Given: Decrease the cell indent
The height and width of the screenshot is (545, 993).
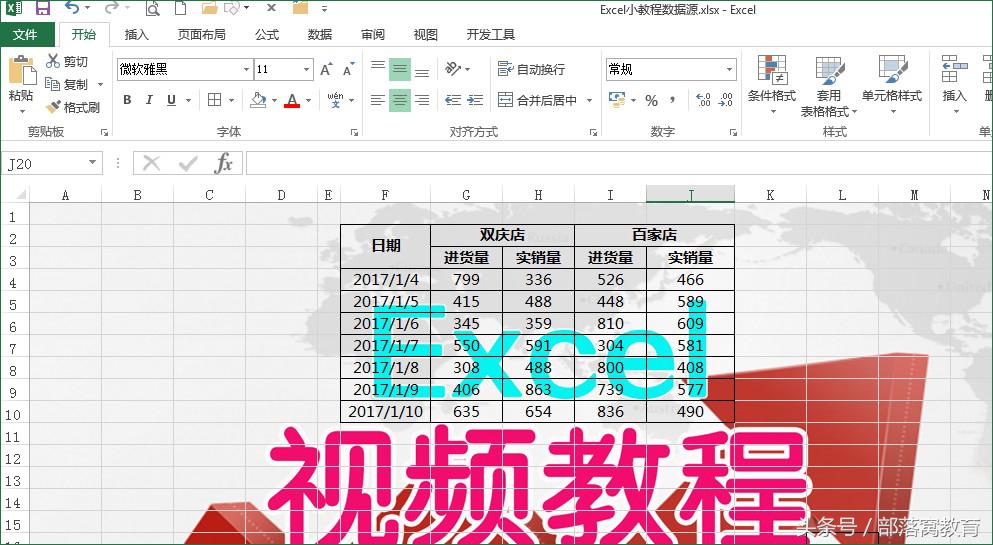Looking at the screenshot, I should pyautogui.click(x=453, y=100).
